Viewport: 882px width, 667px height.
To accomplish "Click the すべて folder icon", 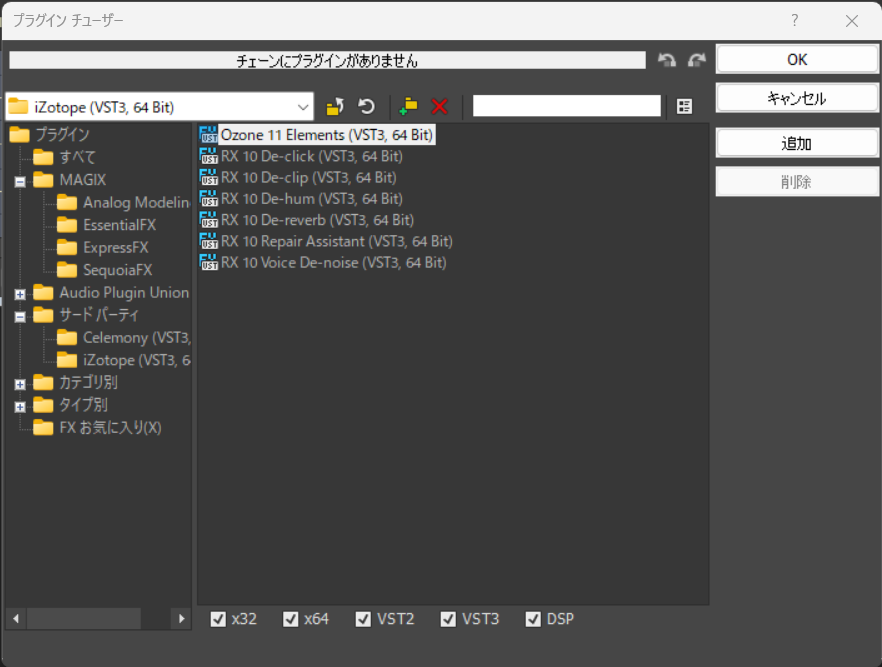I will (43, 157).
